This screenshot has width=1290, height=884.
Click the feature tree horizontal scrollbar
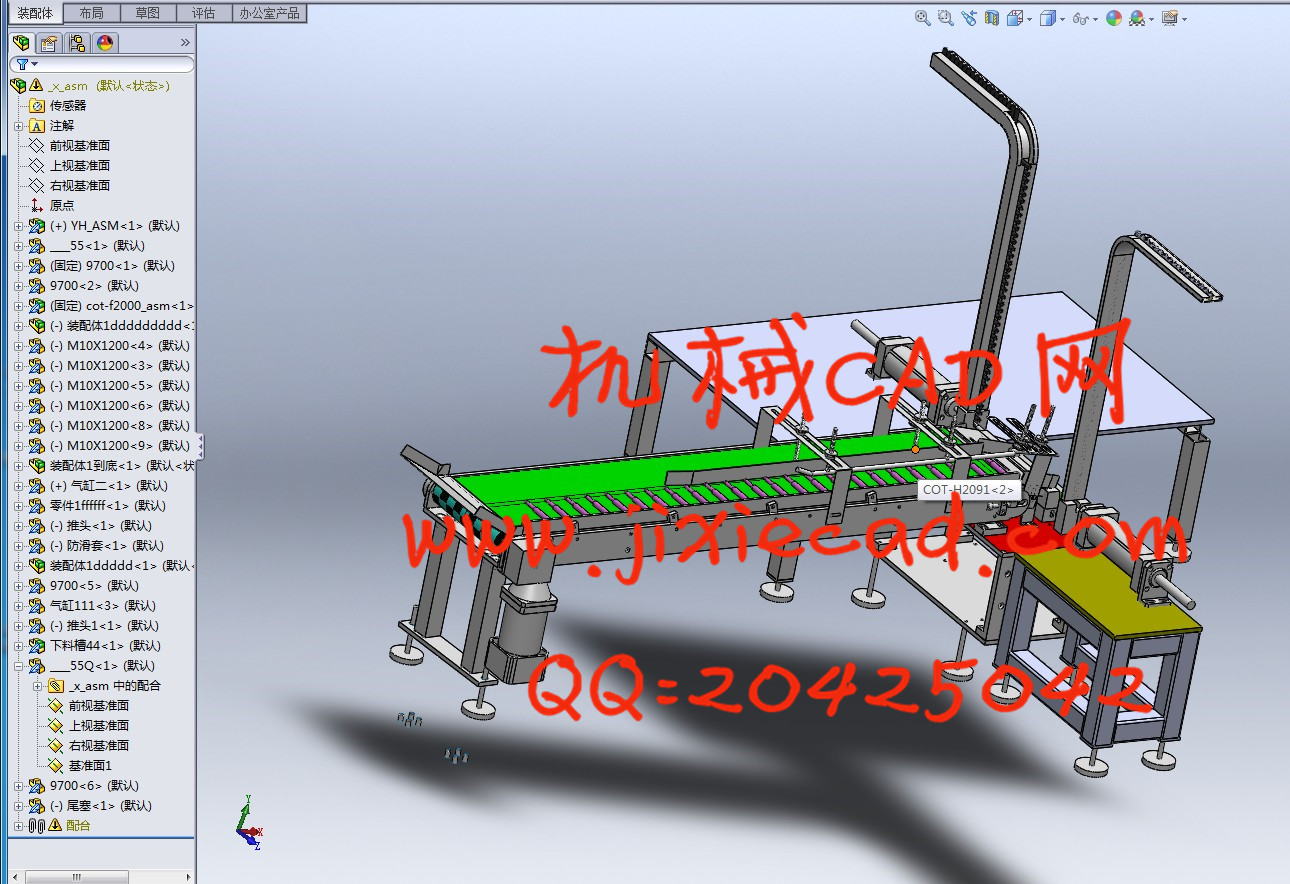tap(76, 877)
